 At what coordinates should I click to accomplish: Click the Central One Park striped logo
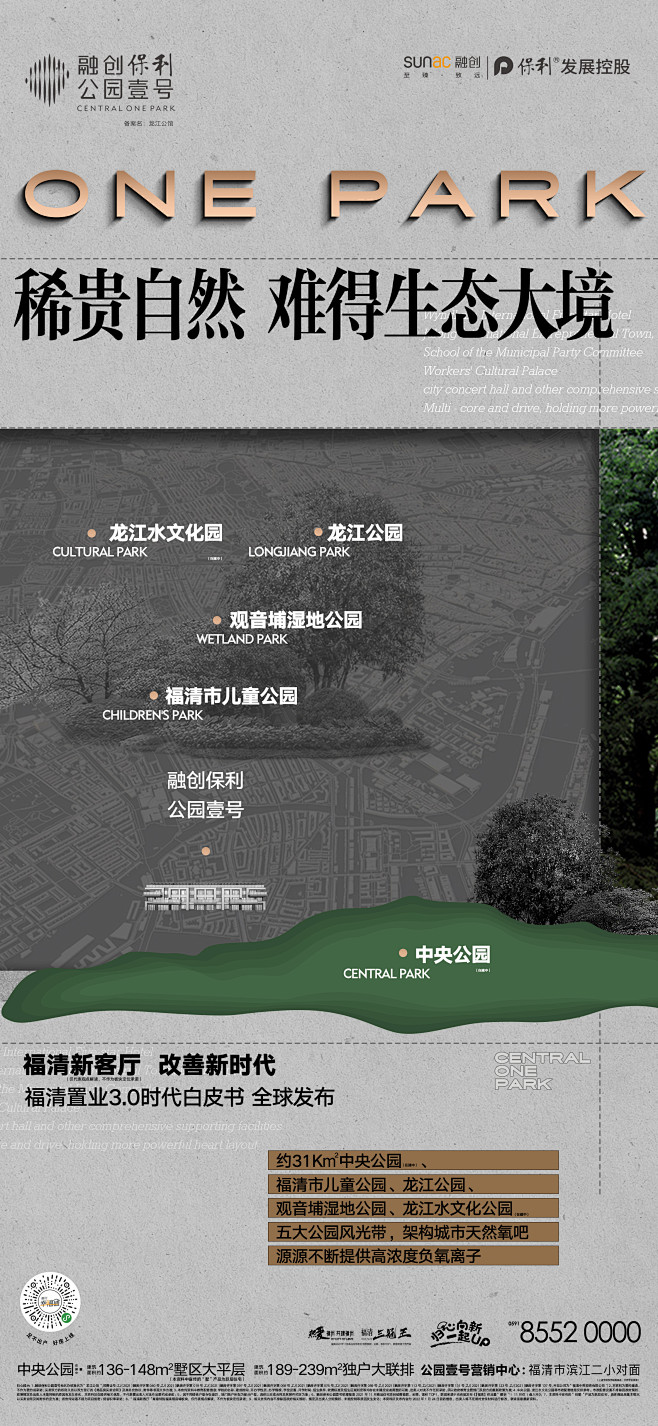[47, 80]
